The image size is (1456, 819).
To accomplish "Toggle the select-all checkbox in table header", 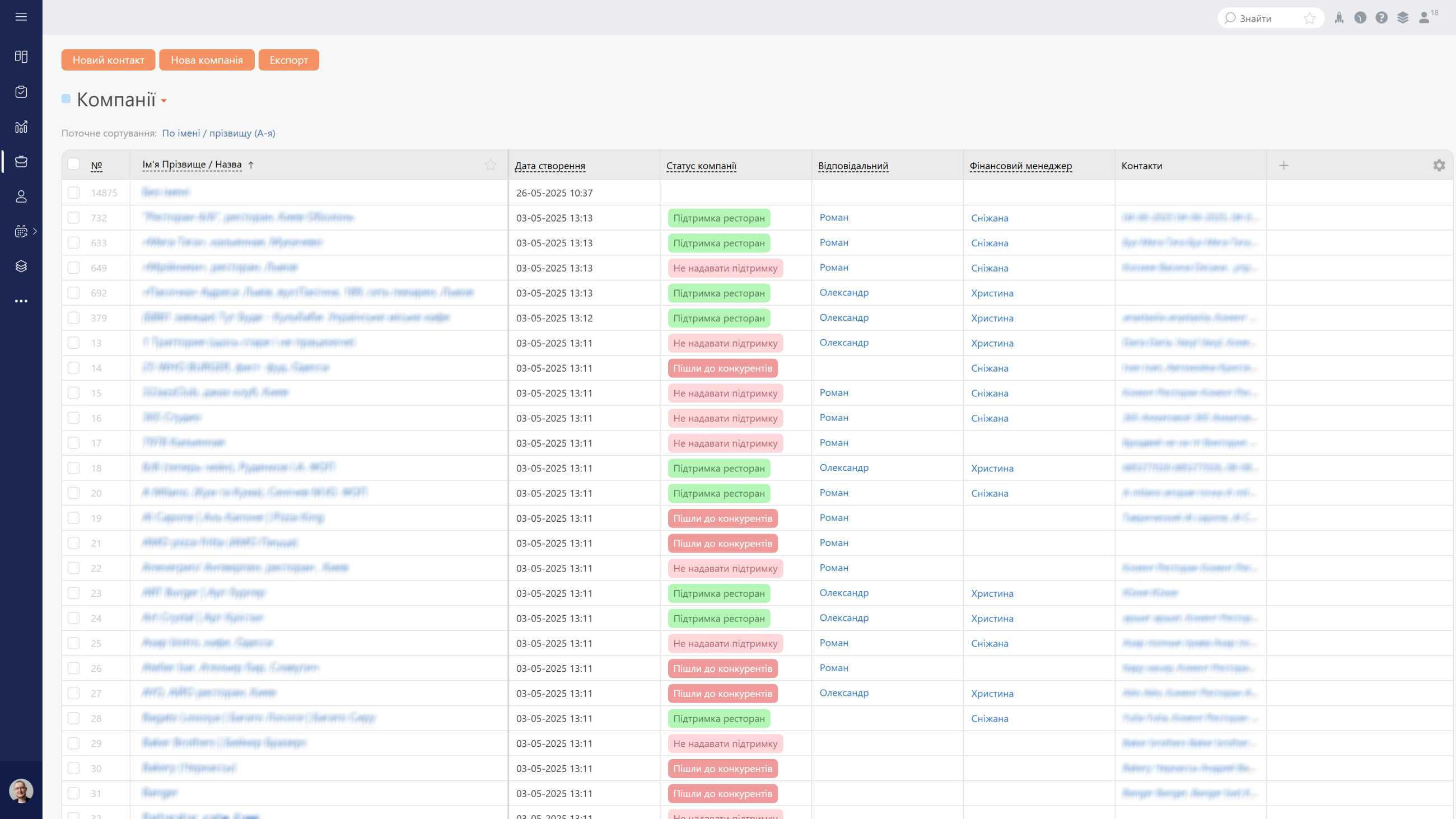I will tap(73, 164).
